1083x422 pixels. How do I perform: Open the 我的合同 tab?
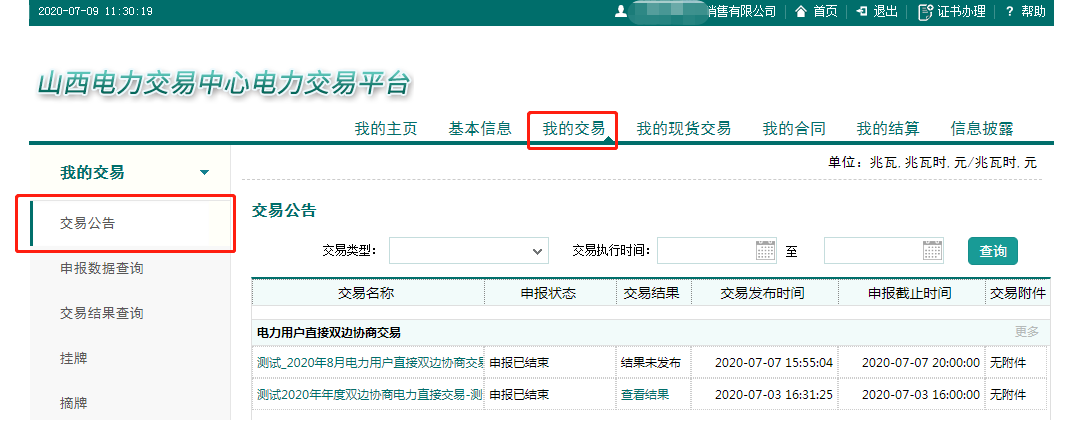pyautogui.click(x=793, y=128)
